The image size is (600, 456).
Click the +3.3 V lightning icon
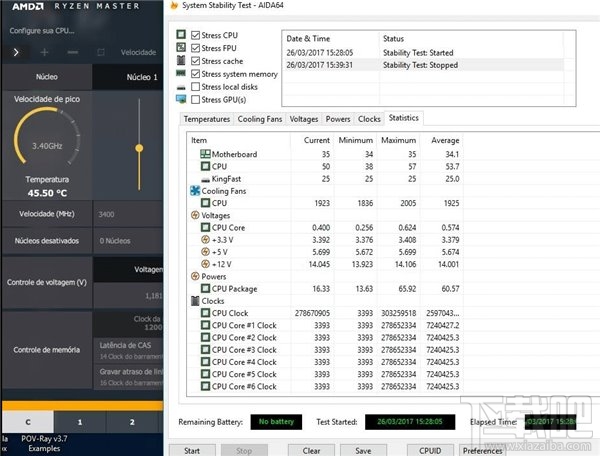tap(205, 239)
